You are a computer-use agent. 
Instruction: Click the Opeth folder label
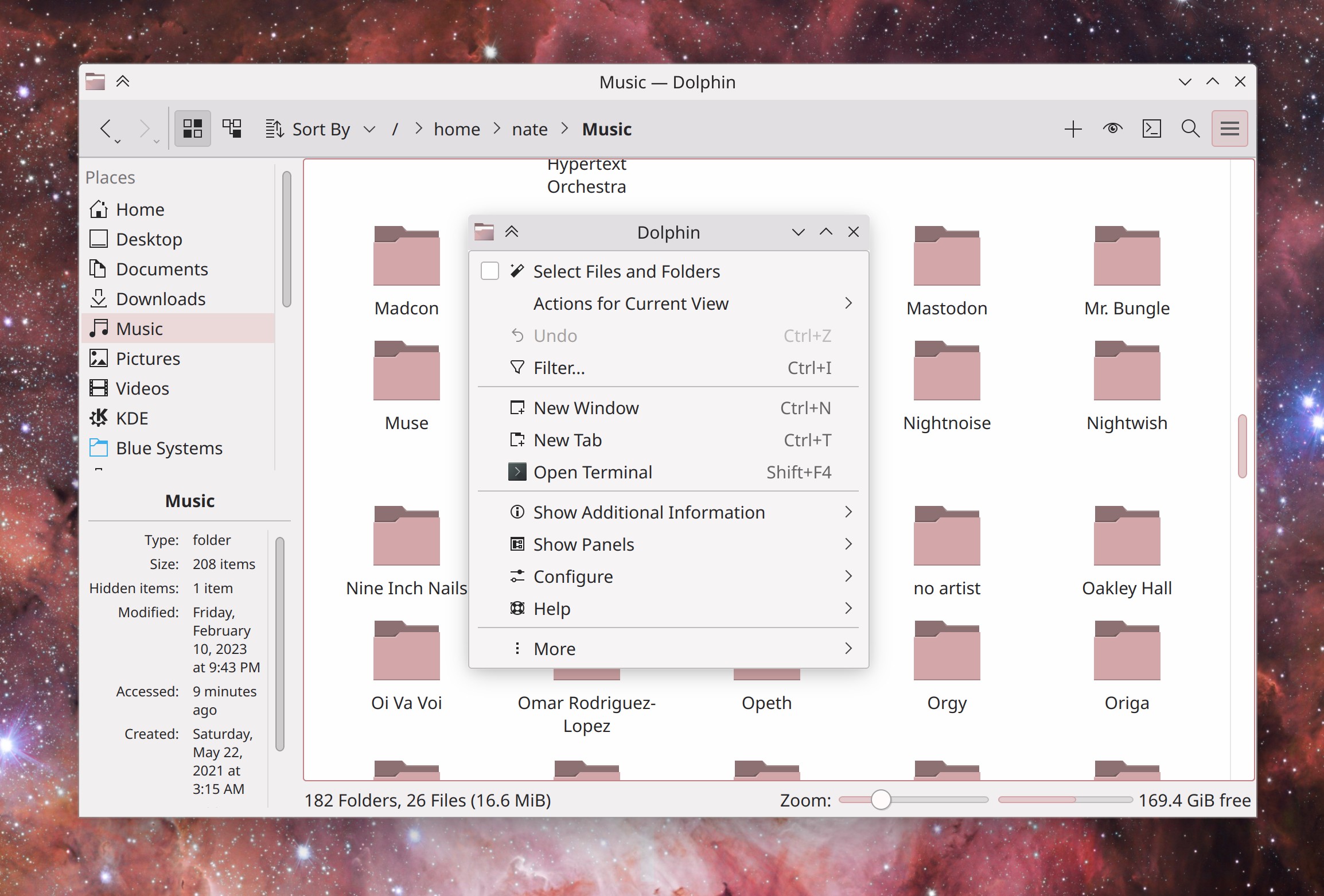pyautogui.click(x=766, y=703)
